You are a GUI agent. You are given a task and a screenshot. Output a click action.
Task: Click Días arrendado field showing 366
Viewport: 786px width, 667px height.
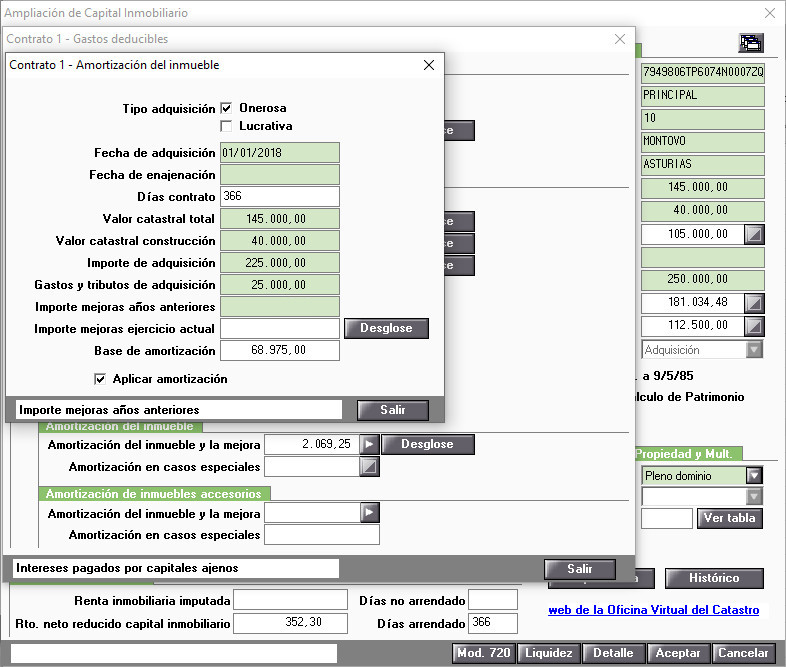pyautogui.click(x=493, y=623)
